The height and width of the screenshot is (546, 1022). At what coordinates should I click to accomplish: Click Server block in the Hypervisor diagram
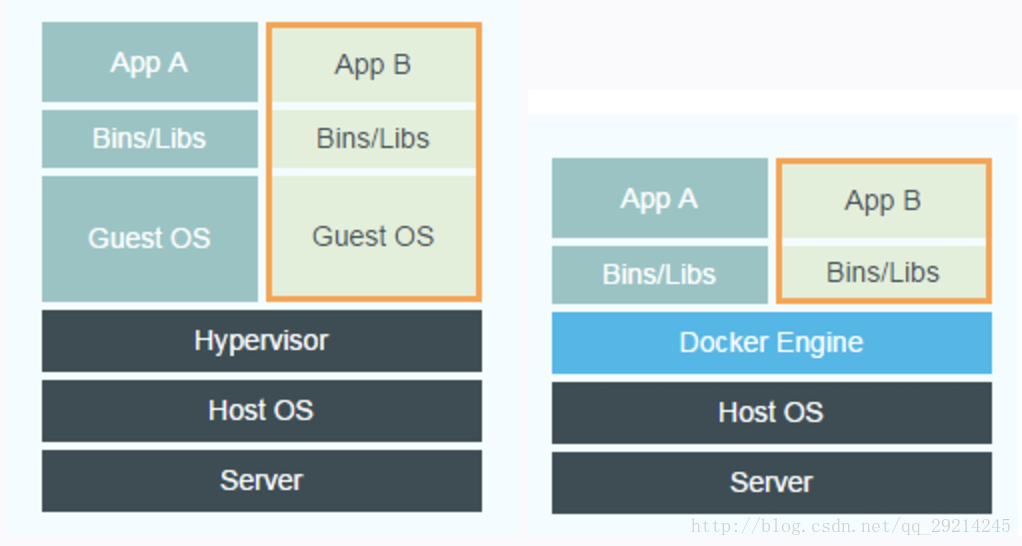[x=262, y=481]
